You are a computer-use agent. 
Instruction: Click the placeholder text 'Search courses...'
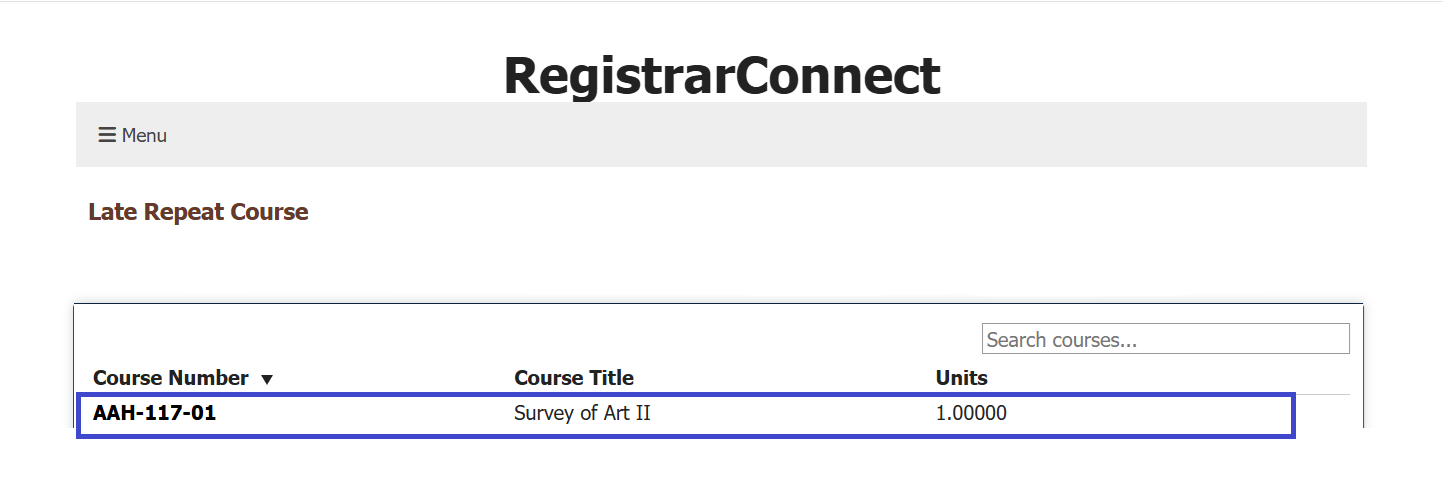point(1062,340)
